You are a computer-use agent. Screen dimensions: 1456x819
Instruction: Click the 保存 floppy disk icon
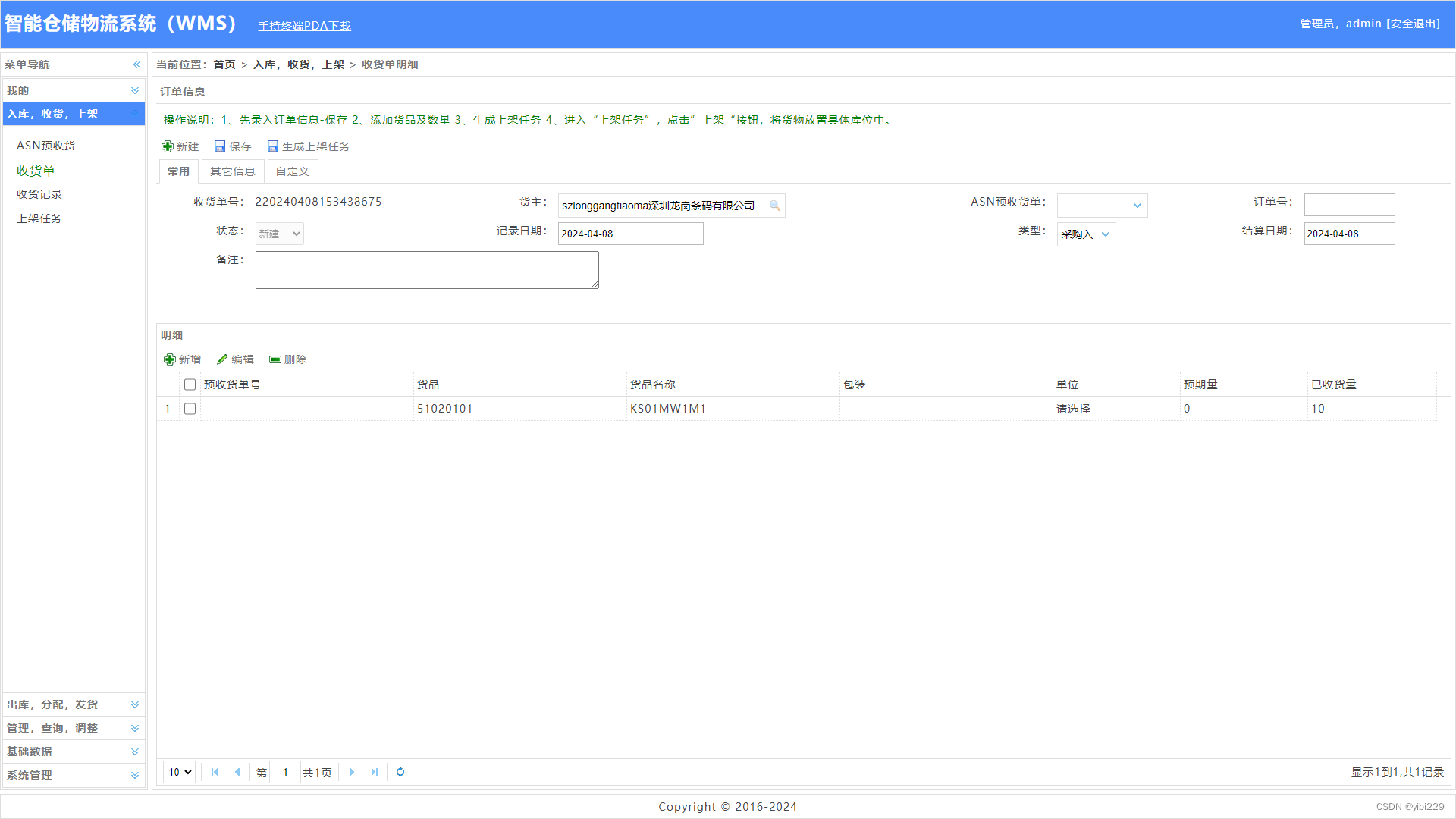[220, 146]
